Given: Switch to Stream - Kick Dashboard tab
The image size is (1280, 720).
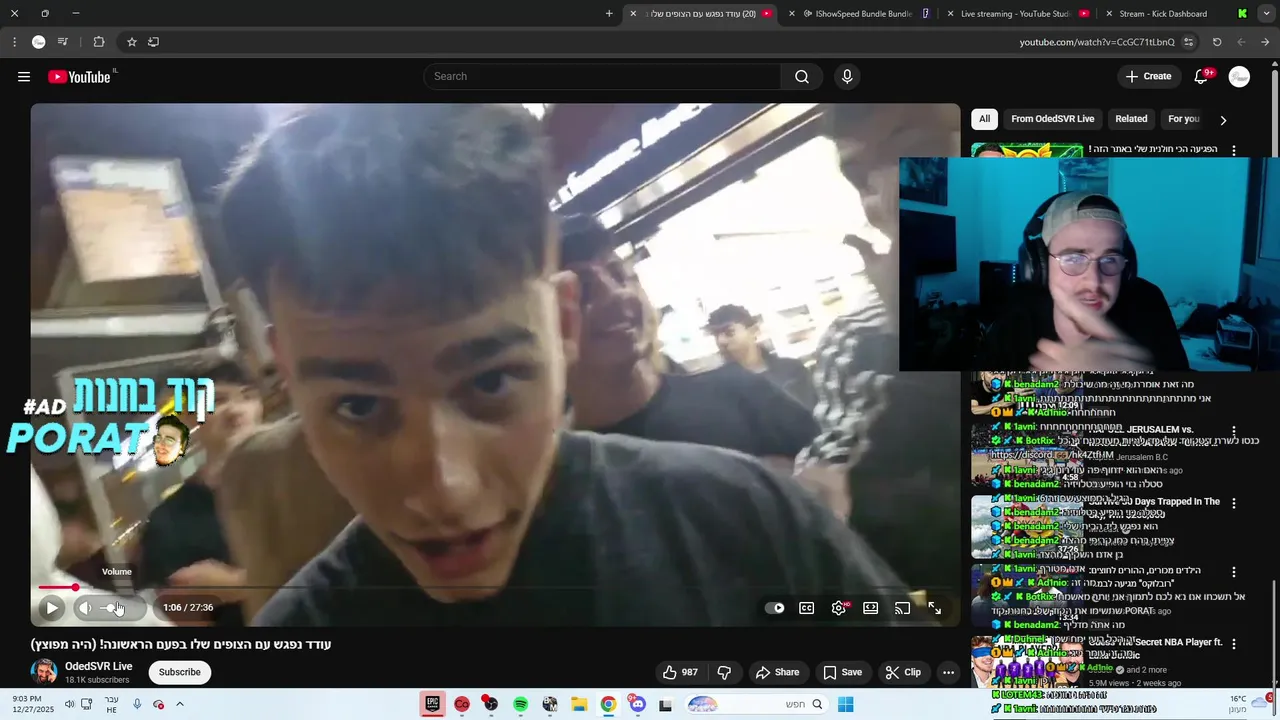Looking at the screenshot, I should (1163, 14).
